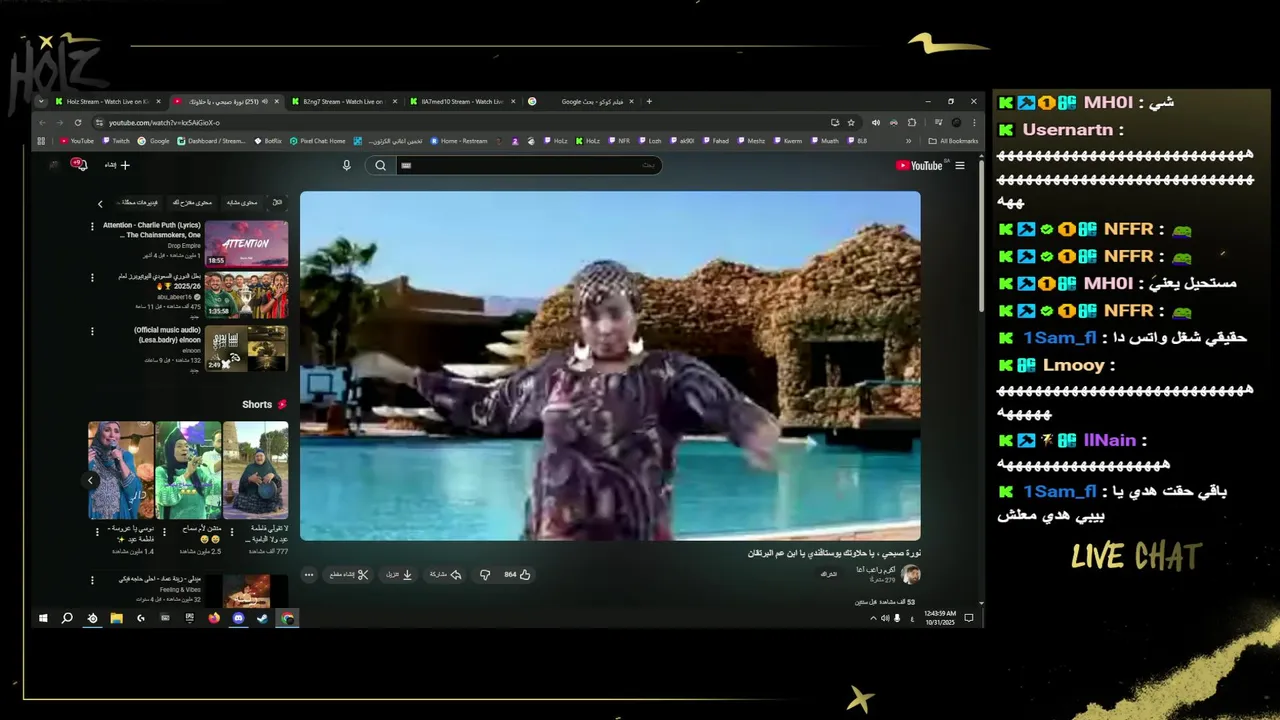1280x720 pixels.
Task: Open the YouTube hamburger guide menu
Action: tap(960, 166)
